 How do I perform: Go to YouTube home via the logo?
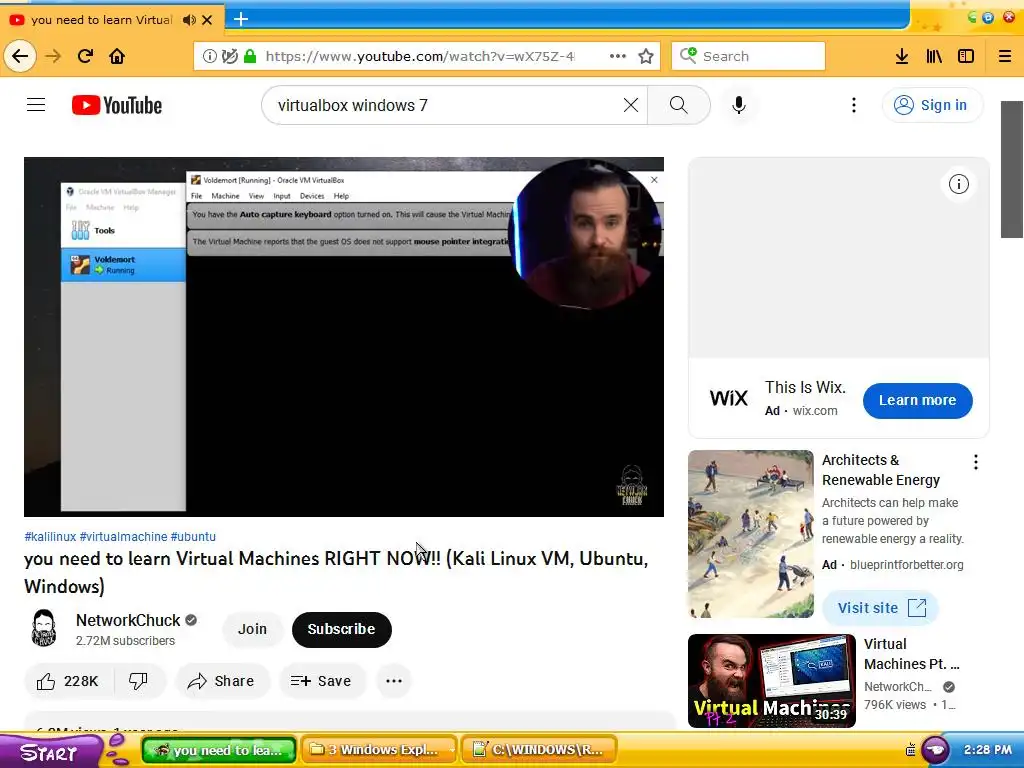[x=117, y=105]
